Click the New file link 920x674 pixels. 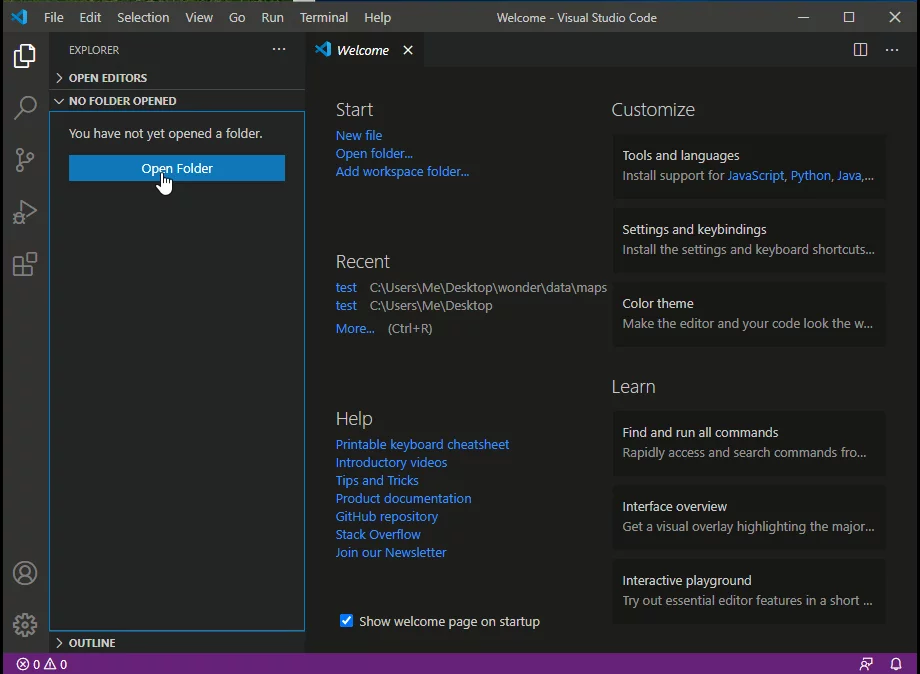pos(358,136)
